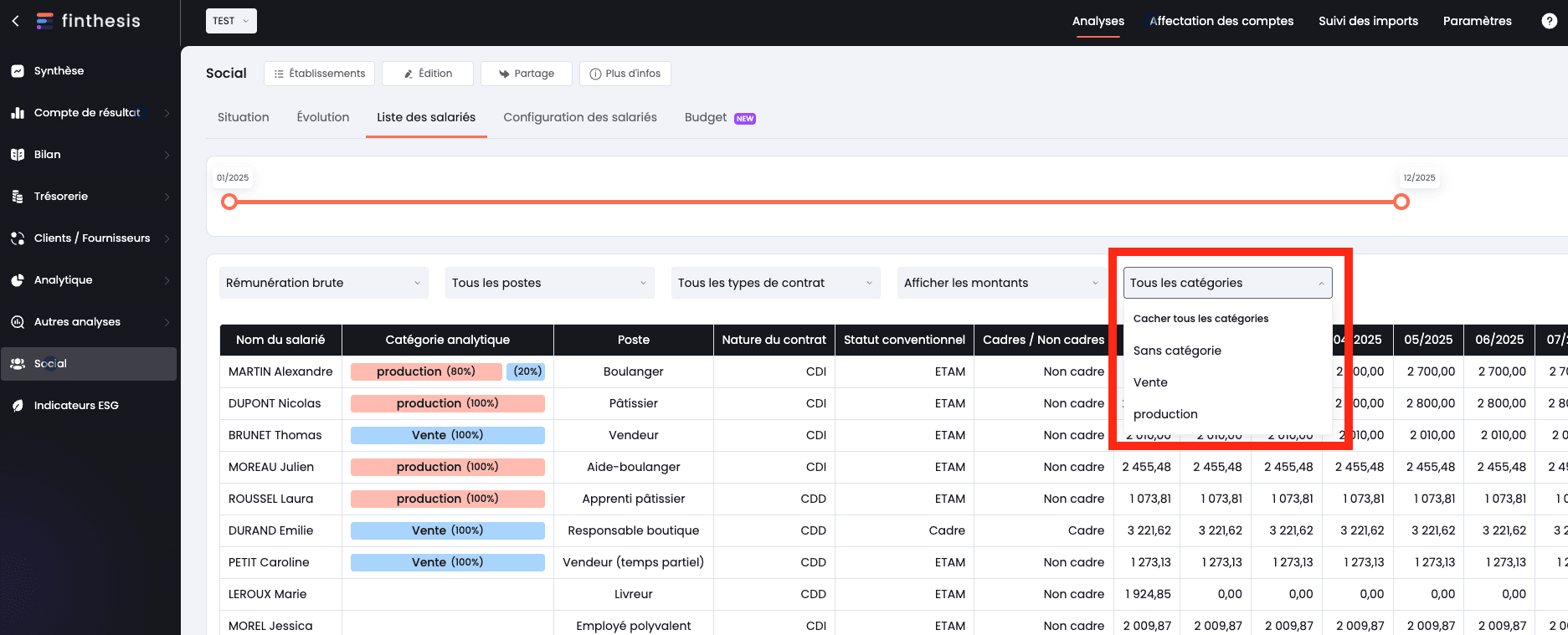Image resolution: width=1568 pixels, height=635 pixels.
Task: Select the Liste des salariés tab
Action: pyautogui.click(x=426, y=117)
